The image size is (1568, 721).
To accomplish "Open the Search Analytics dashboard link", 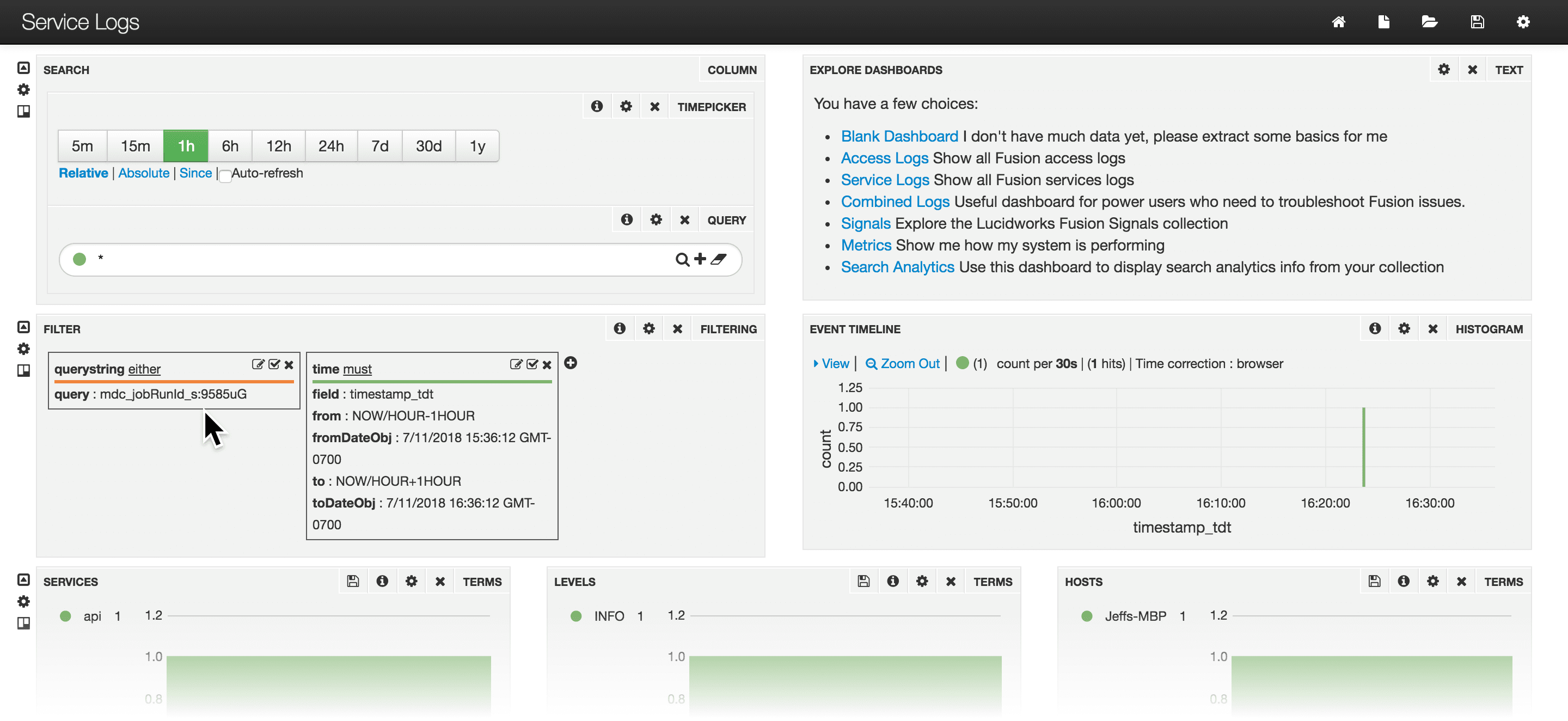I will pos(897,267).
